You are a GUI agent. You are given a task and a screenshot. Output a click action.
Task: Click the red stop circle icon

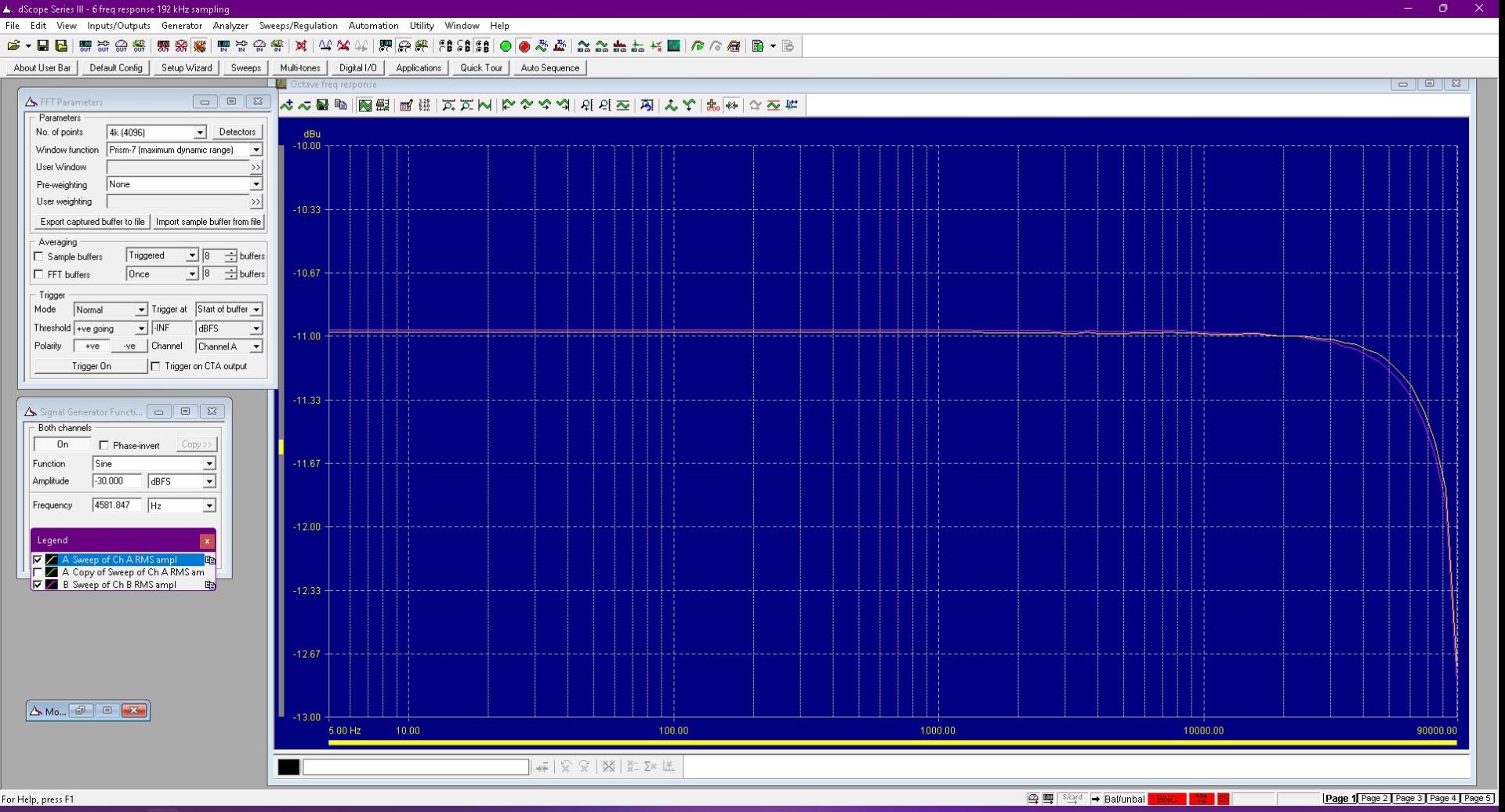[524, 46]
